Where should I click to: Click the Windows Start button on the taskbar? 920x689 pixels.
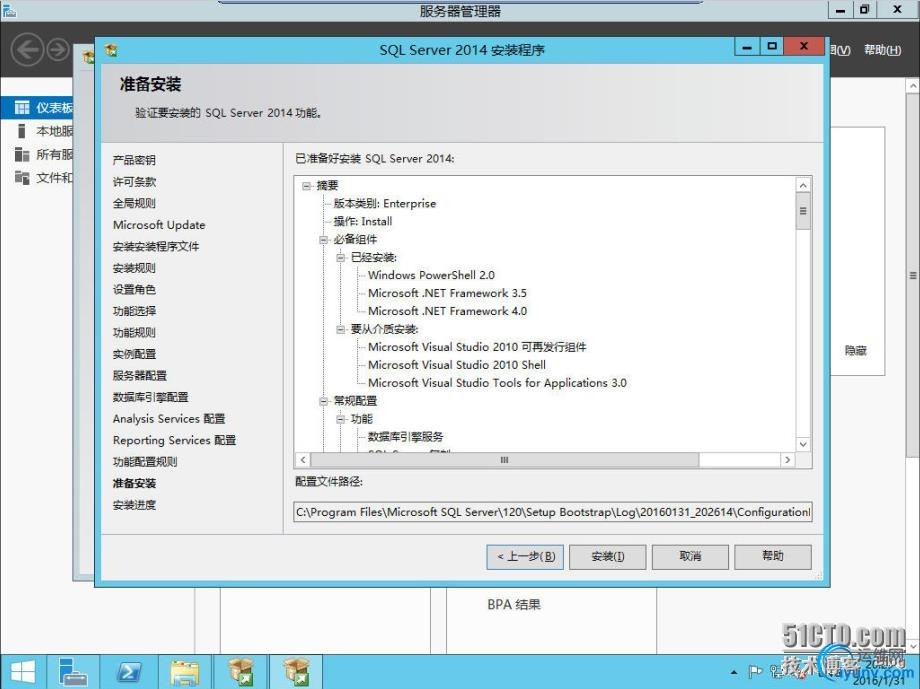pyautogui.click(x=22, y=672)
